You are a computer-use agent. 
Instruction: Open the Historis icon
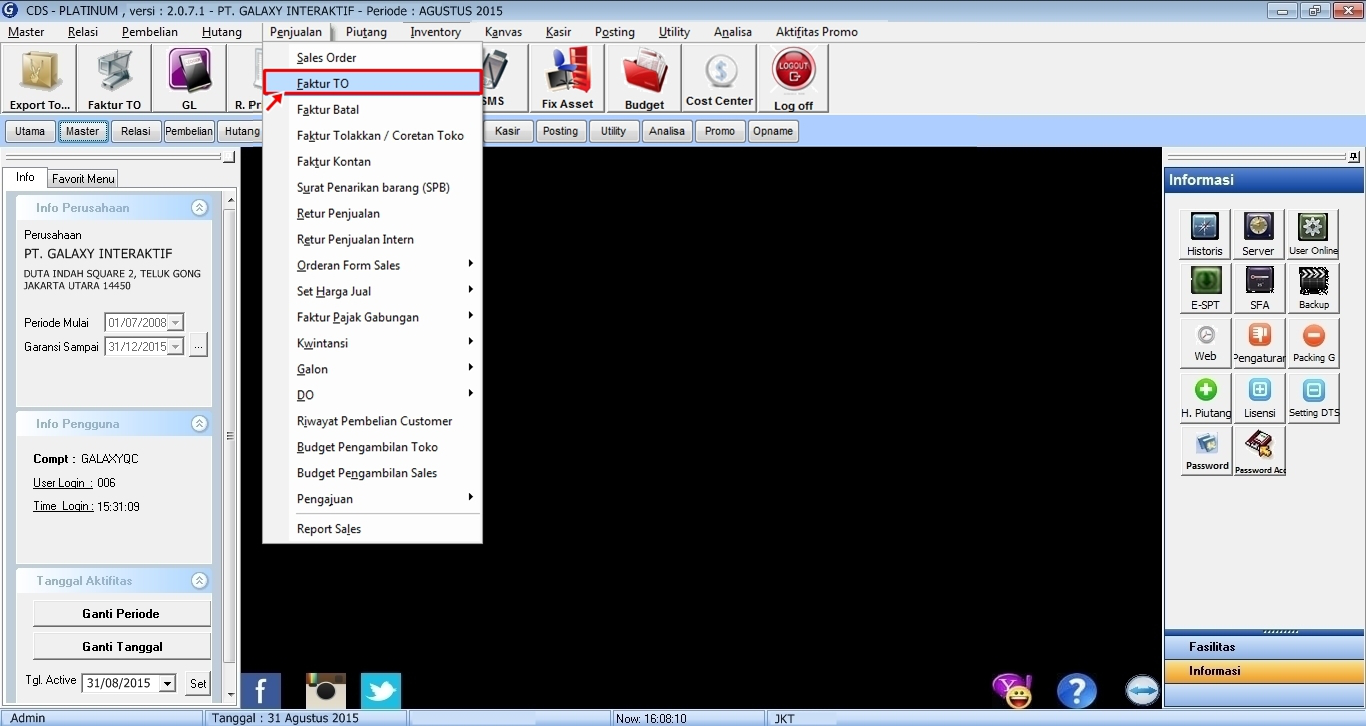(1205, 234)
